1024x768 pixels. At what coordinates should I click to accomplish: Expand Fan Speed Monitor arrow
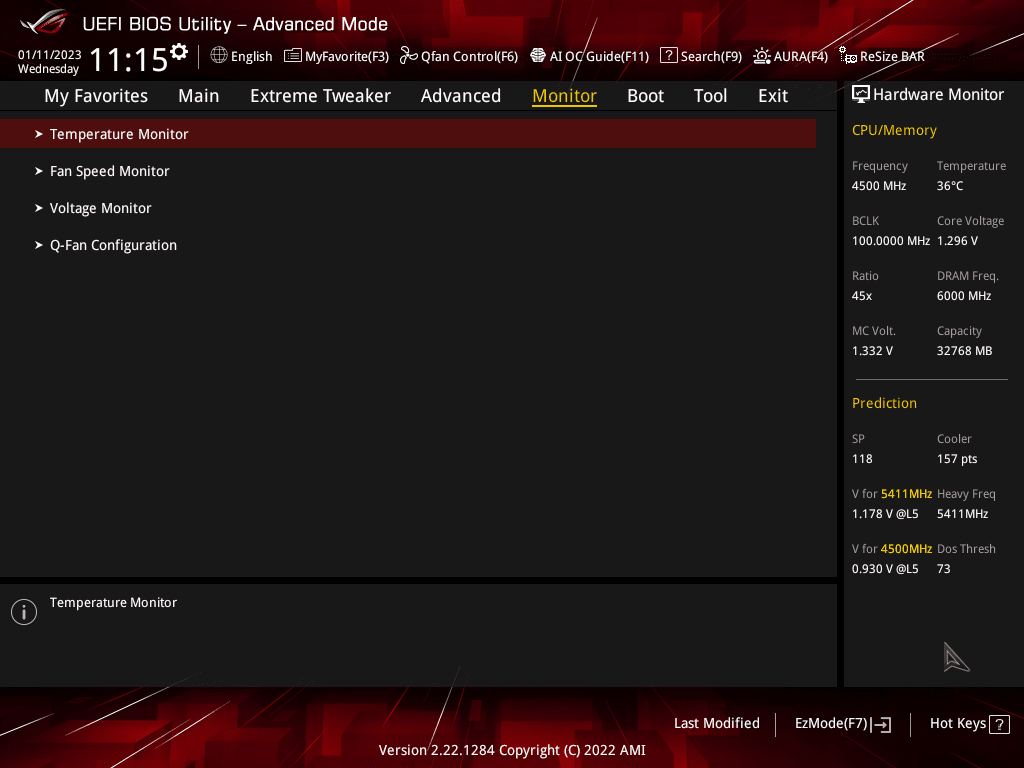(x=39, y=171)
